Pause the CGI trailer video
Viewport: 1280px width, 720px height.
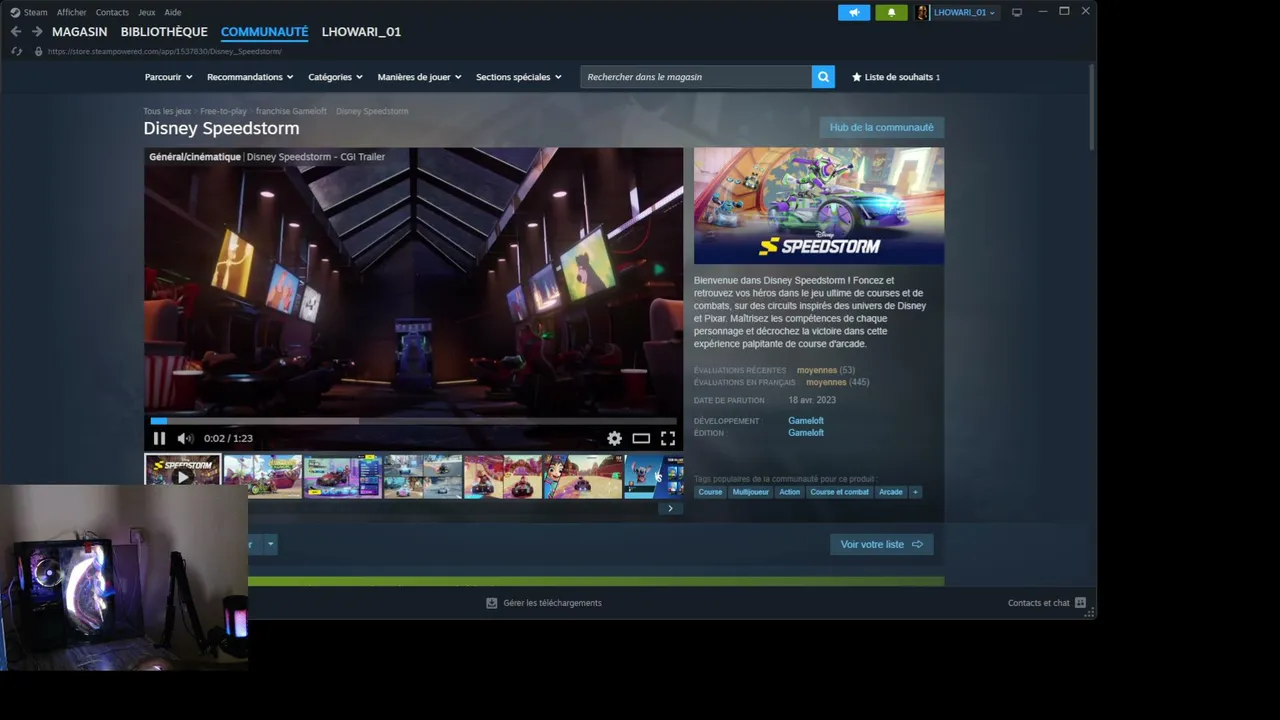point(159,438)
